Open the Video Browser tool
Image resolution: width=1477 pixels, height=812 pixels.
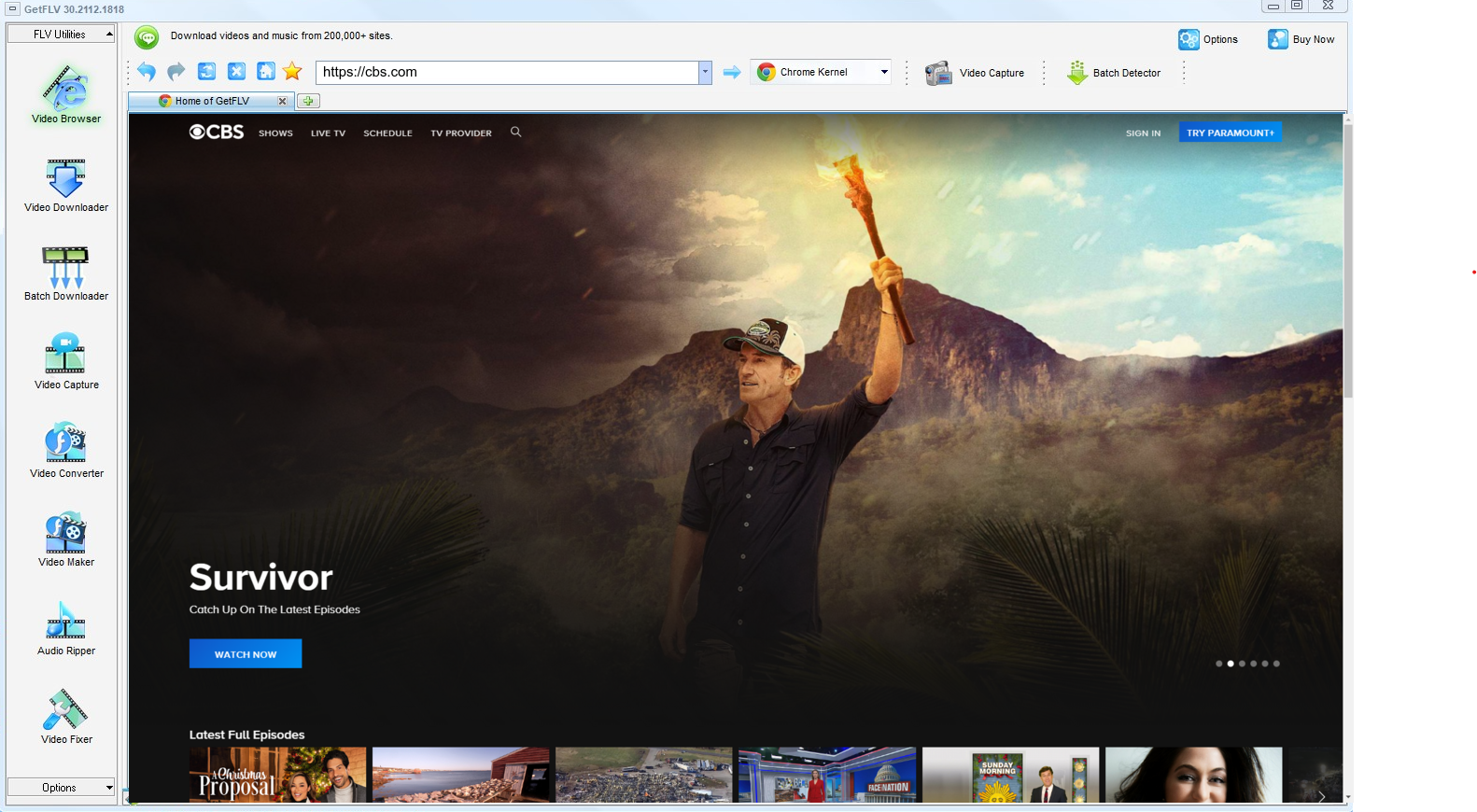(x=66, y=93)
